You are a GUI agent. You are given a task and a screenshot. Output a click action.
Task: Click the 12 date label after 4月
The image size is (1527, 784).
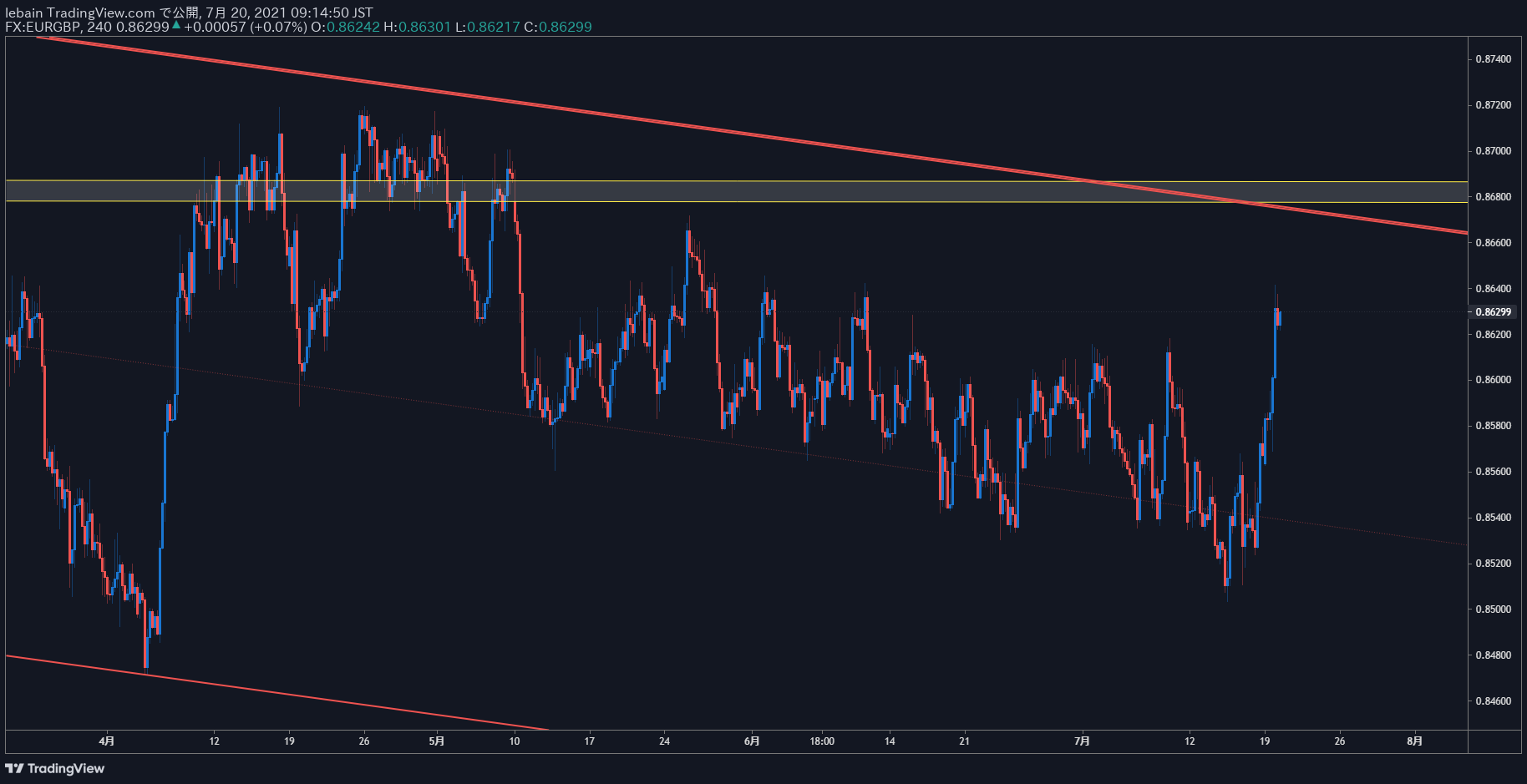coord(215,741)
